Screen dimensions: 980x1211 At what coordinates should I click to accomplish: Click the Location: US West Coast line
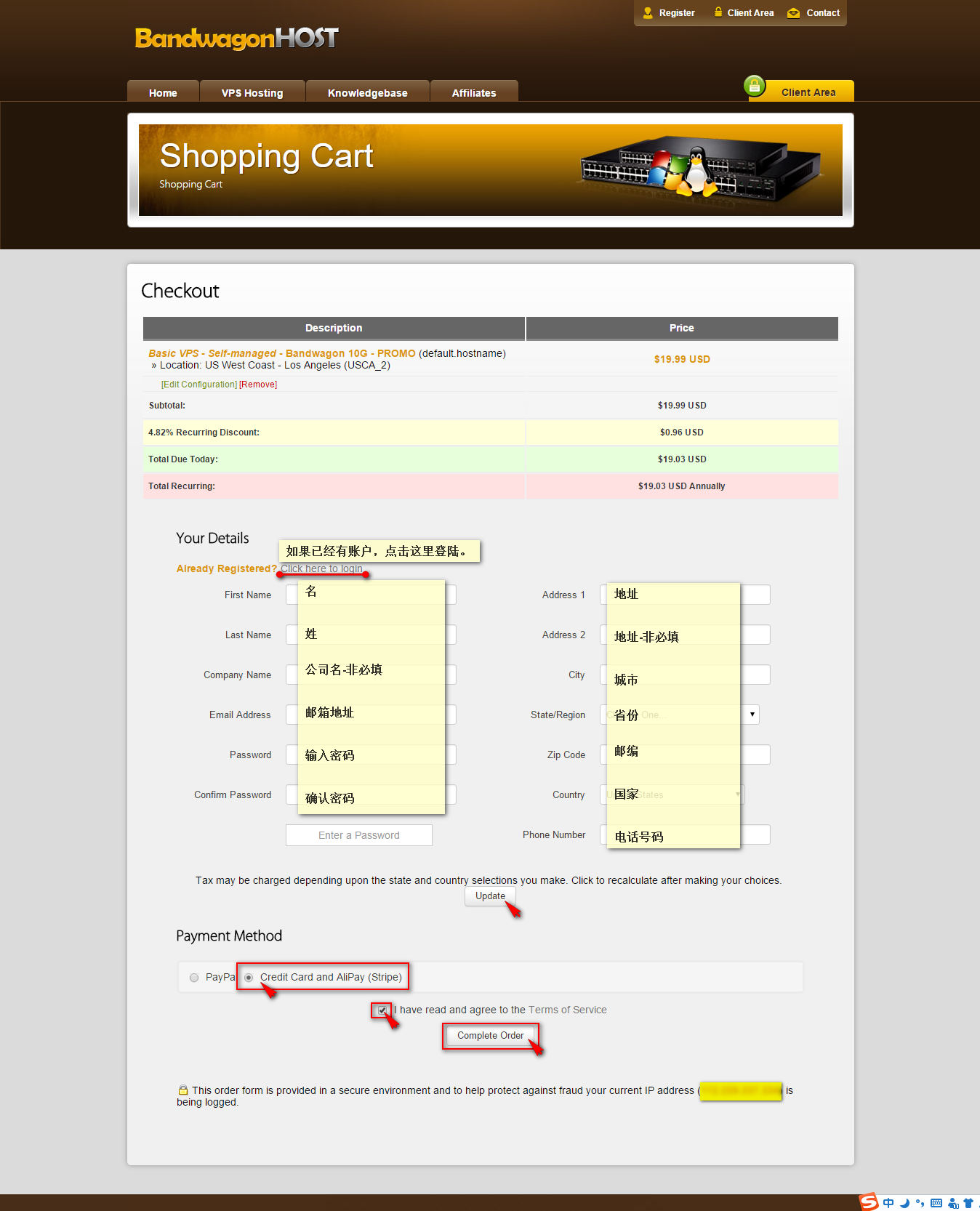[270, 365]
